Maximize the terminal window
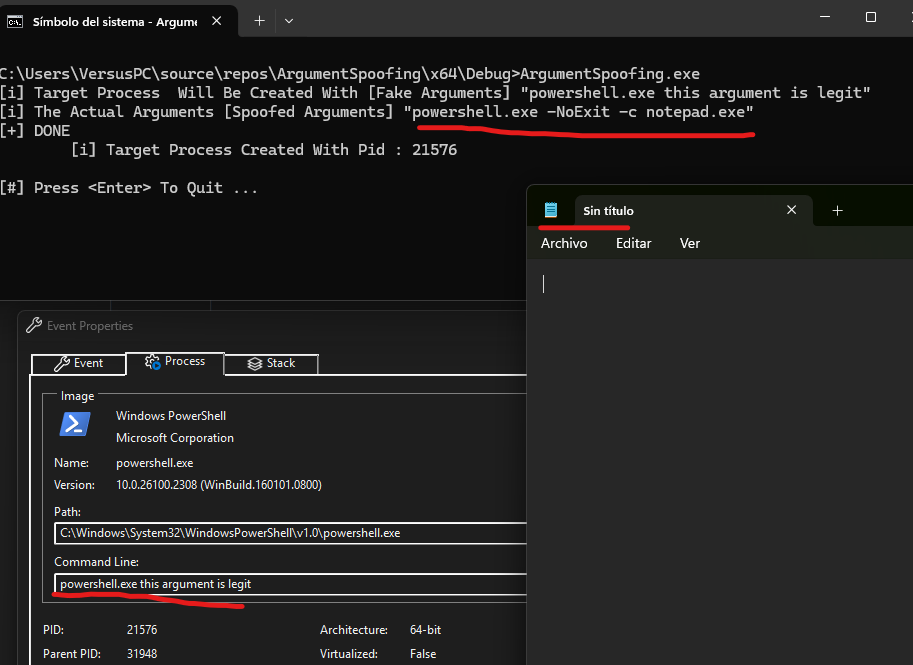913x665 pixels. click(x=871, y=17)
